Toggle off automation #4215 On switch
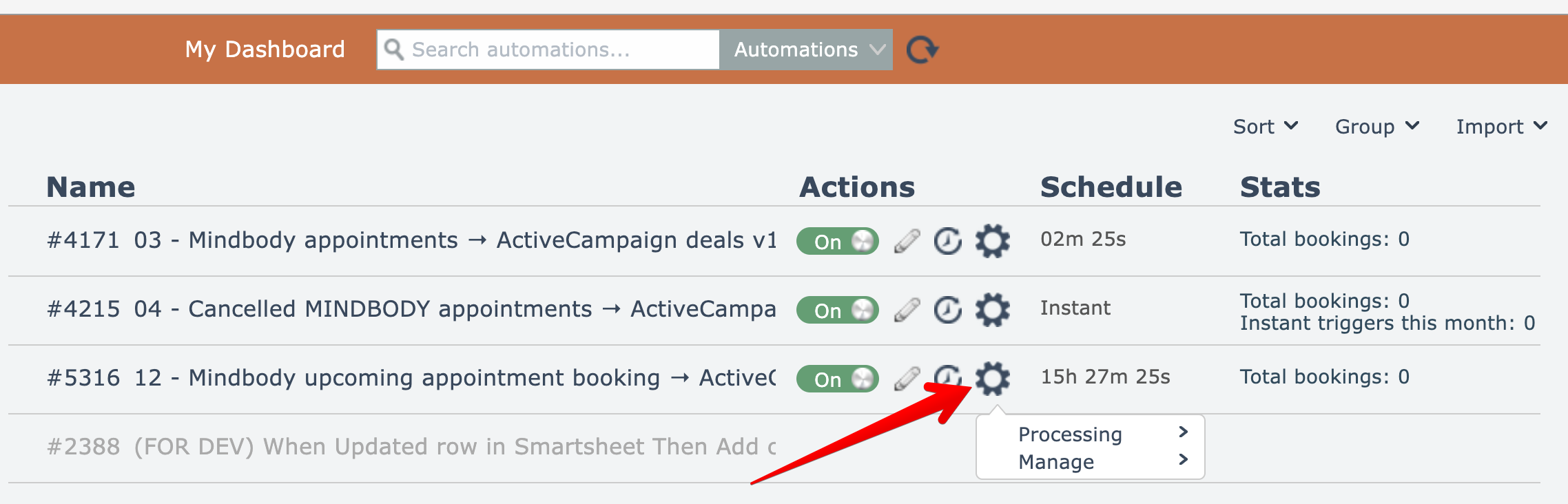This screenshot has width=1568, height=504. point(837,310)
